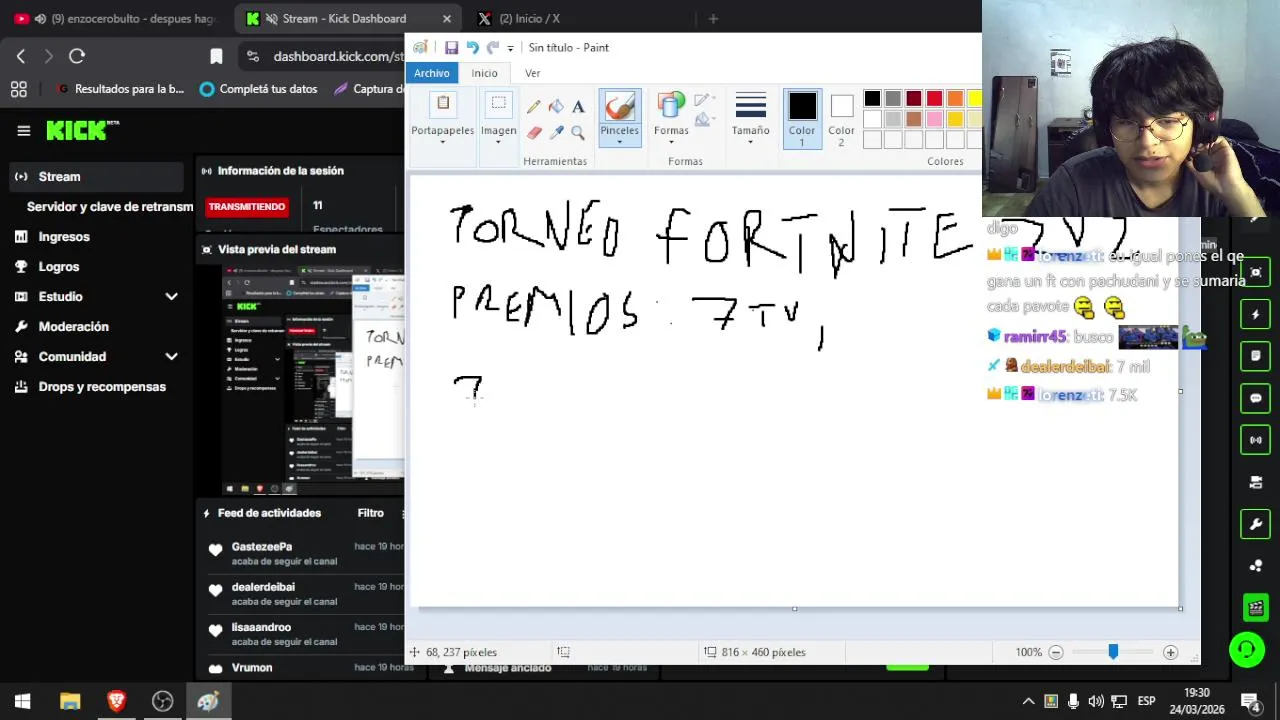Go back in the browser
The image size is (1280, 720).
[21, 56]
